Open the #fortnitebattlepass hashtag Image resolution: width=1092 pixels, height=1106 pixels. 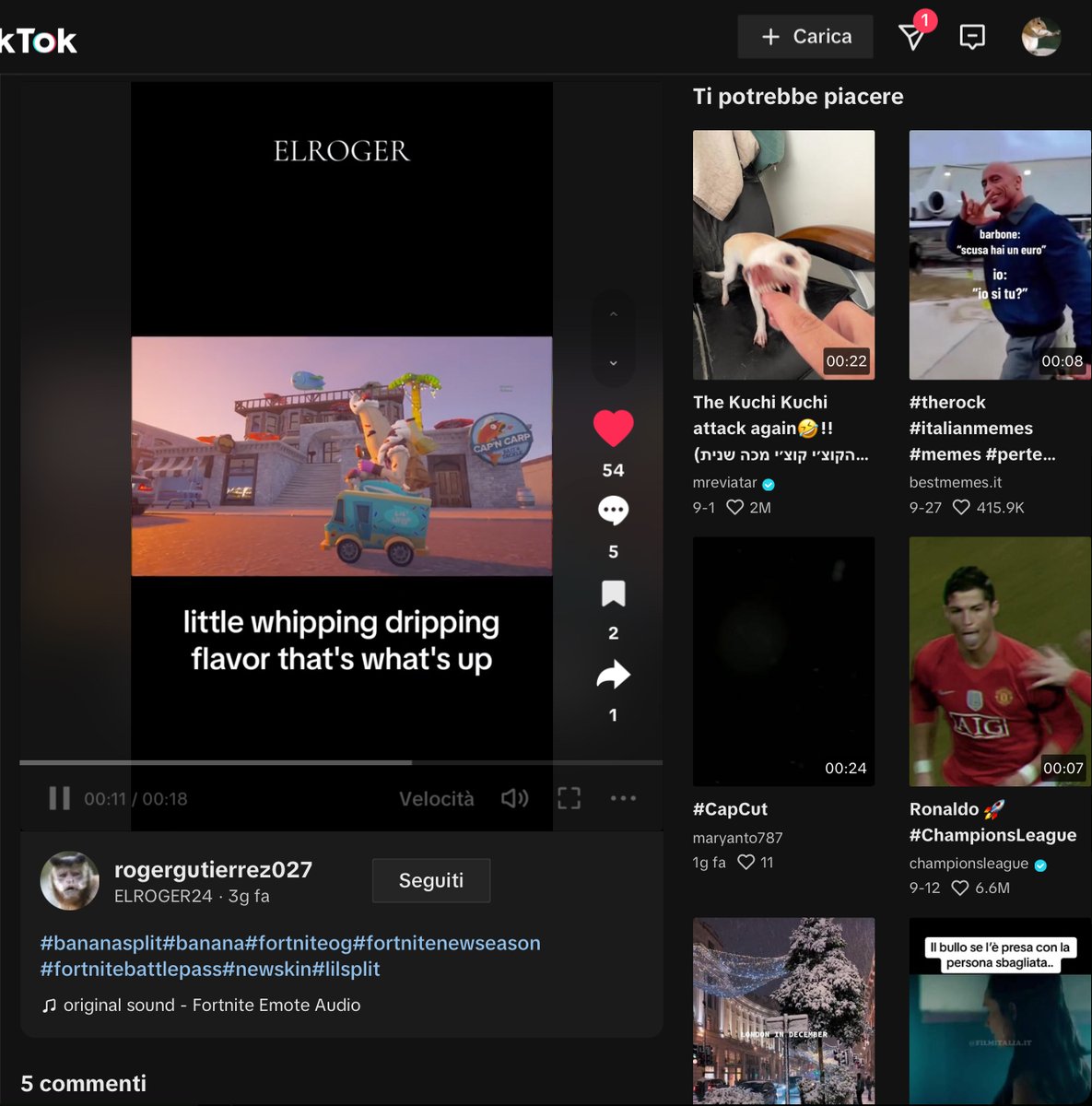point(131,969)
